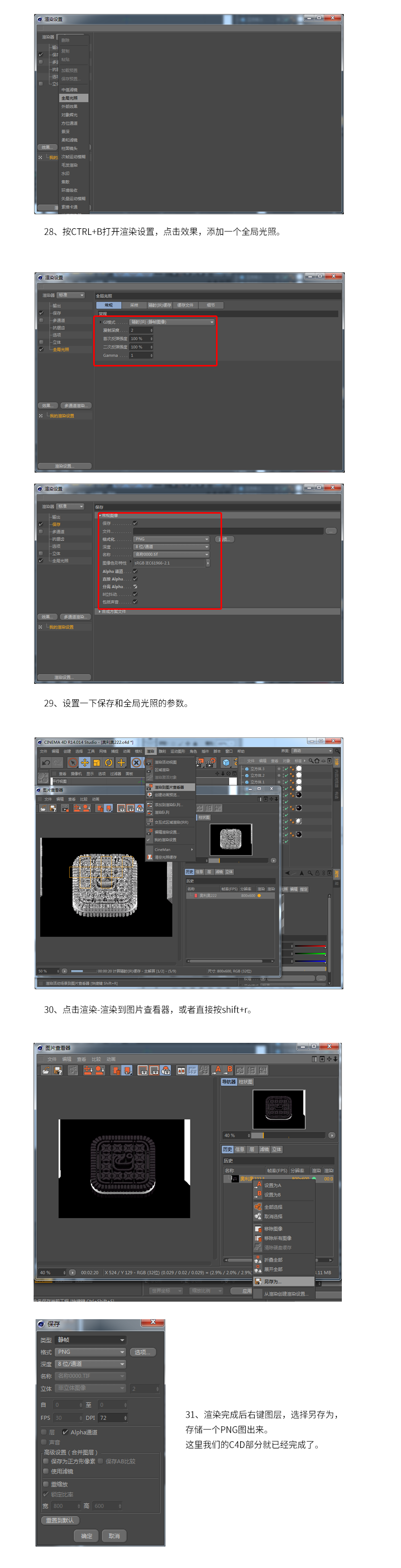Click open-file icon in Picture Viewer over Cinema 4D
401x1568 pixels.
43,809
